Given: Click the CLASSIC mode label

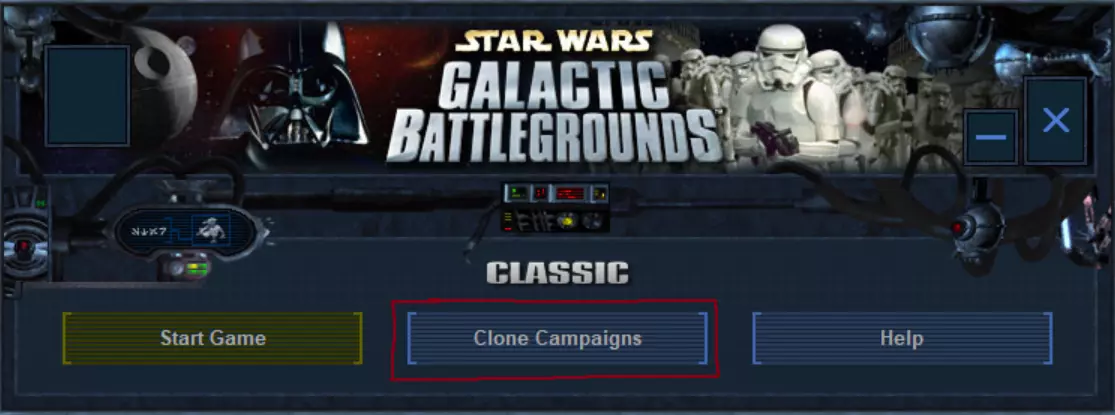Looking at the screenshot, I should click(x=558, y=273).
